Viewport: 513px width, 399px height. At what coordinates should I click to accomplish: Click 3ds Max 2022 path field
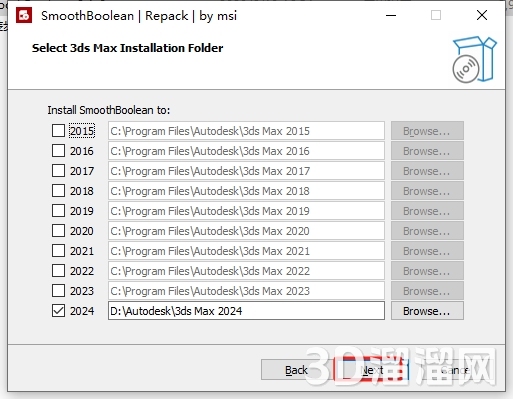[x=246, y=271]
